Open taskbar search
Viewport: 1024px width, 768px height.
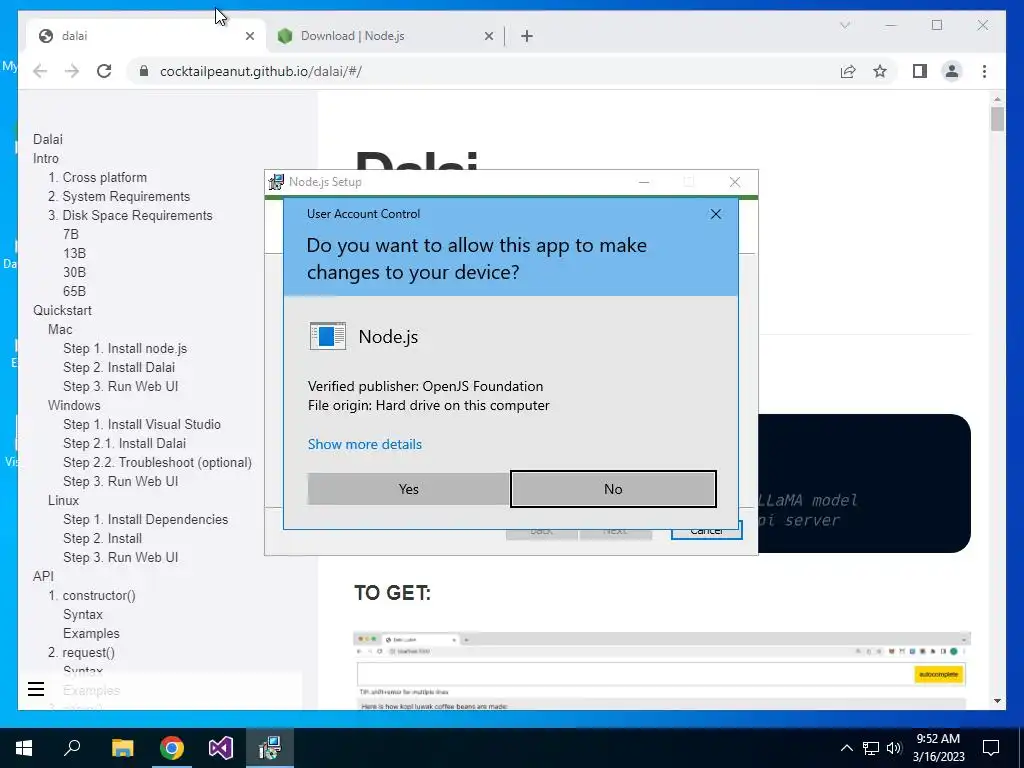[72, 748]
